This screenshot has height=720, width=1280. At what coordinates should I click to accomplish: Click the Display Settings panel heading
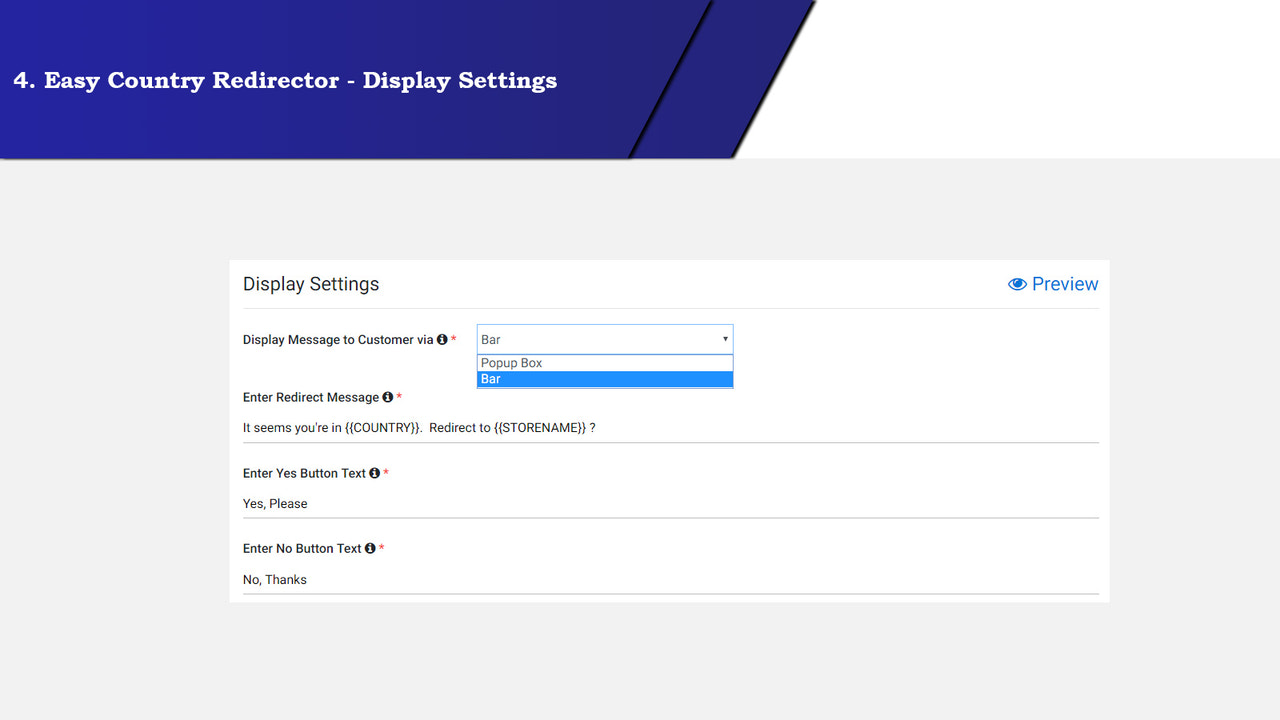[x=311, y=284]
